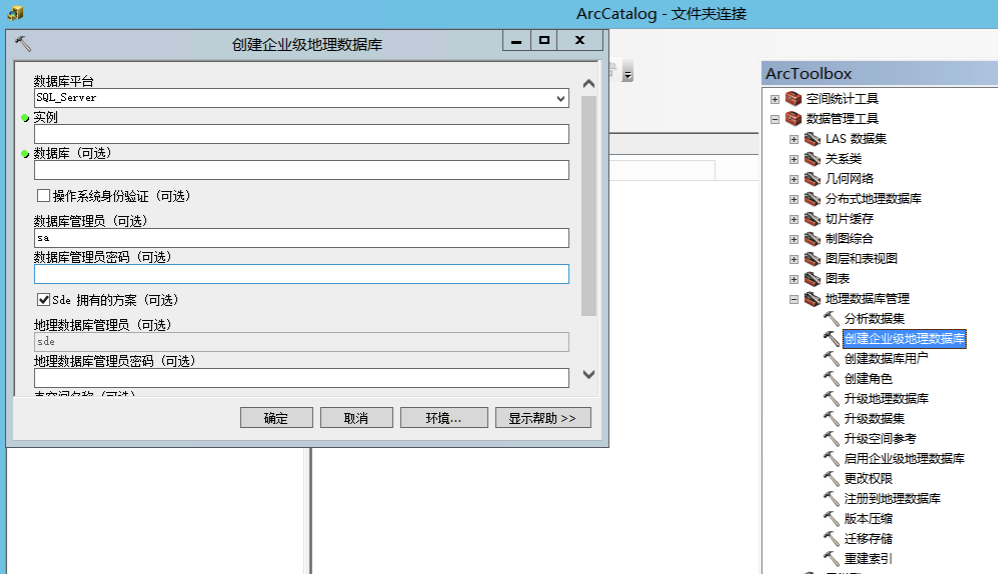This screenshot has height=574, width=998.
Task: Click hammer icon of 注册到地理数据库 tool
Action: (x=831, y=498)
